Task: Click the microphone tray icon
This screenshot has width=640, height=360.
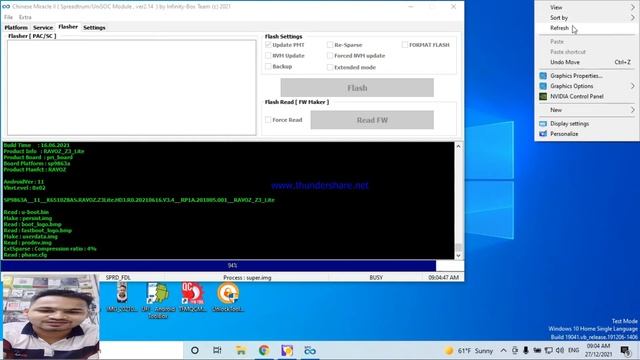Action: pyautogui.click(x=526, y=351)
